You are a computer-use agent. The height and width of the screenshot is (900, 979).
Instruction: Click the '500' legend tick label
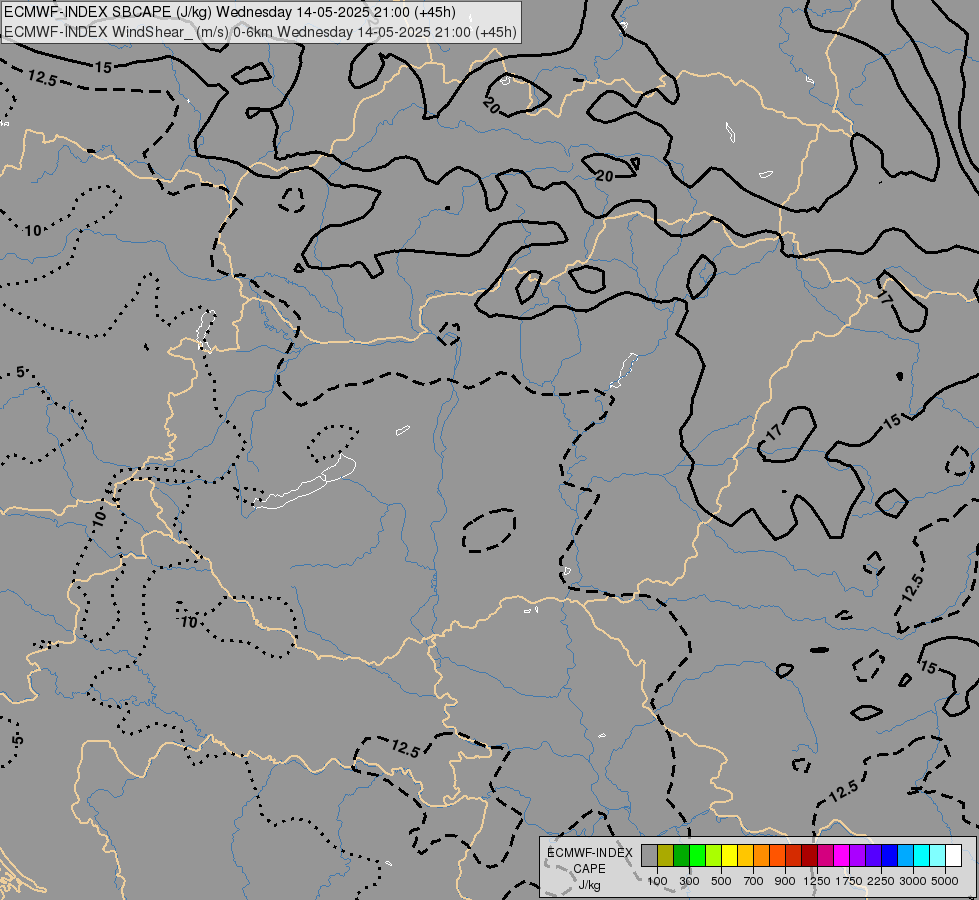tap(721, 881)
